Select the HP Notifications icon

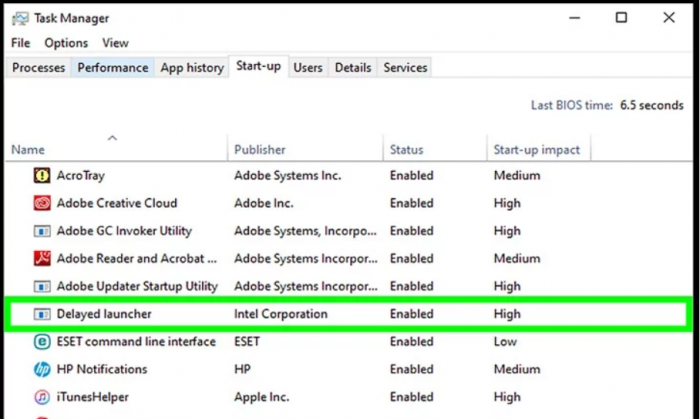pyautogui.click(x=42, y=369)
